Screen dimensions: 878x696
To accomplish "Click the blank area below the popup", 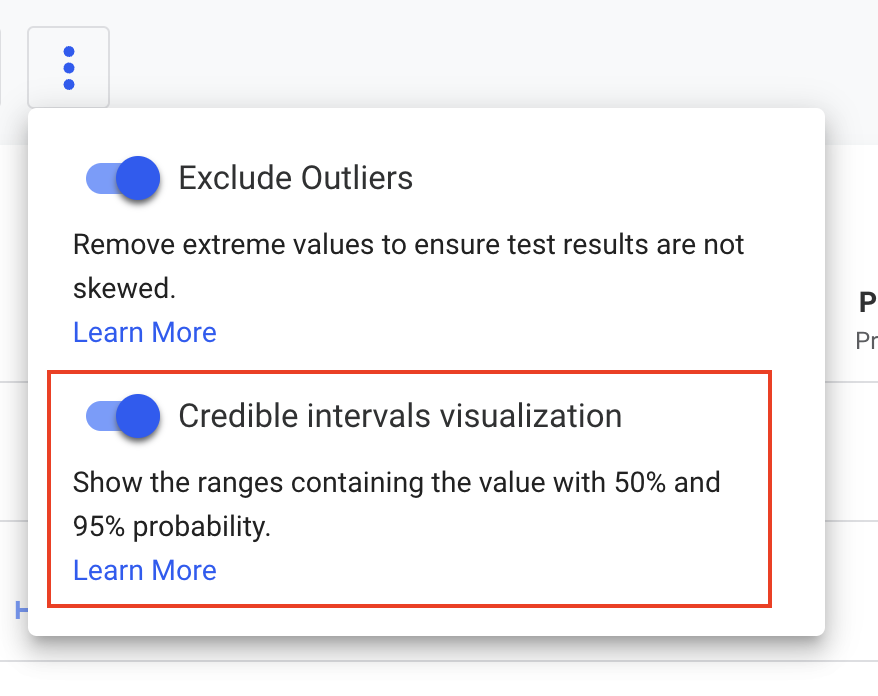I will [x=426, y=679].
